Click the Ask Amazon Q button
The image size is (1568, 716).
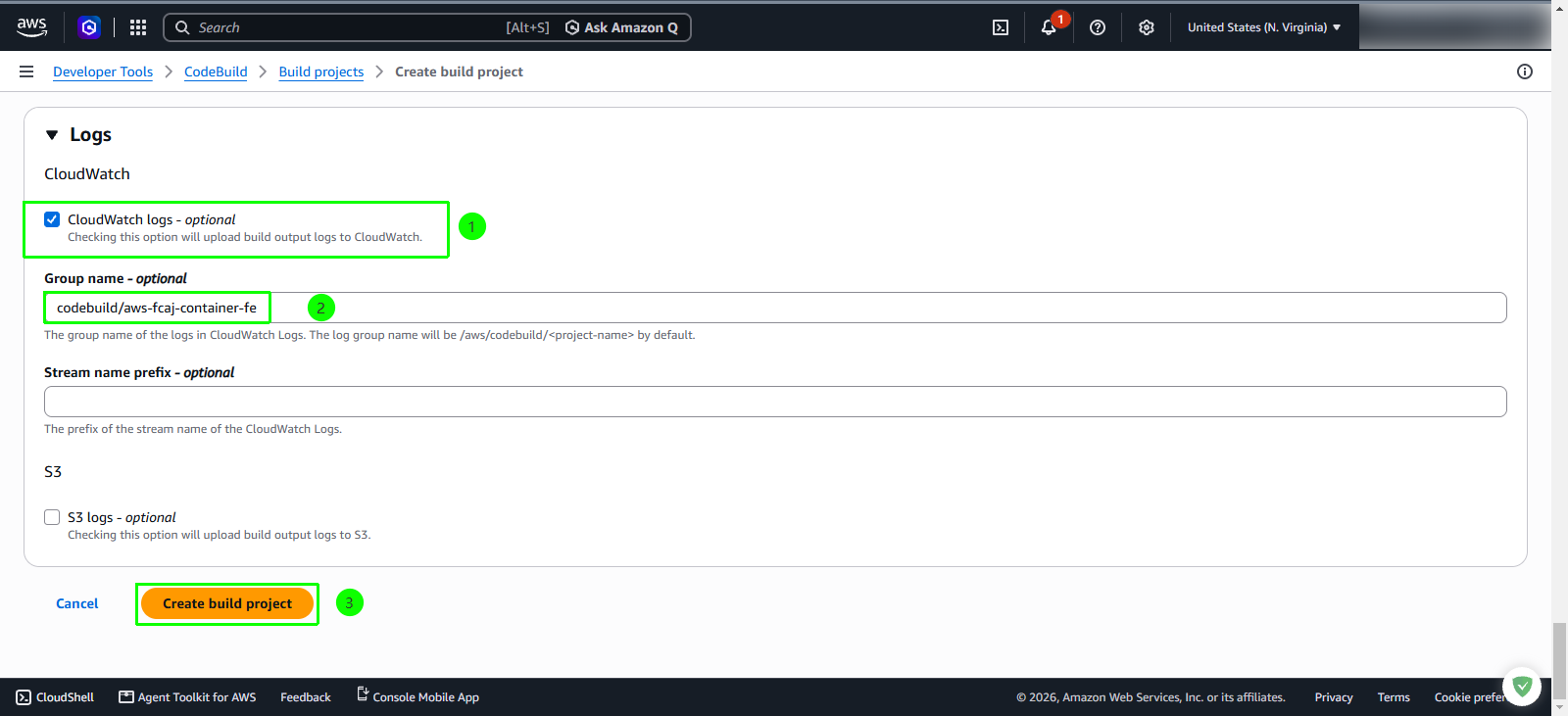point(622,27)
